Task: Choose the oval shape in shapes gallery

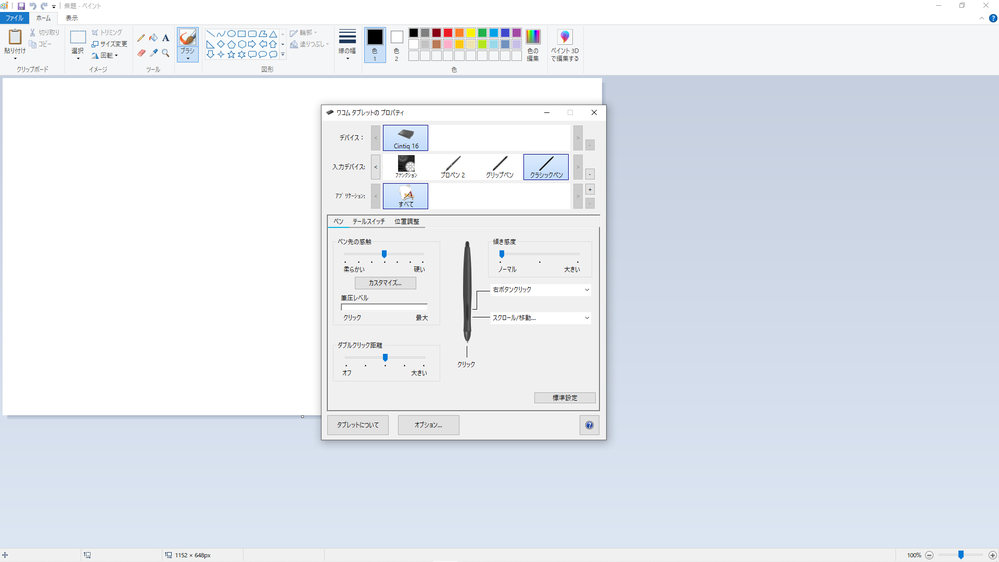Action: [x=231, y=34]
